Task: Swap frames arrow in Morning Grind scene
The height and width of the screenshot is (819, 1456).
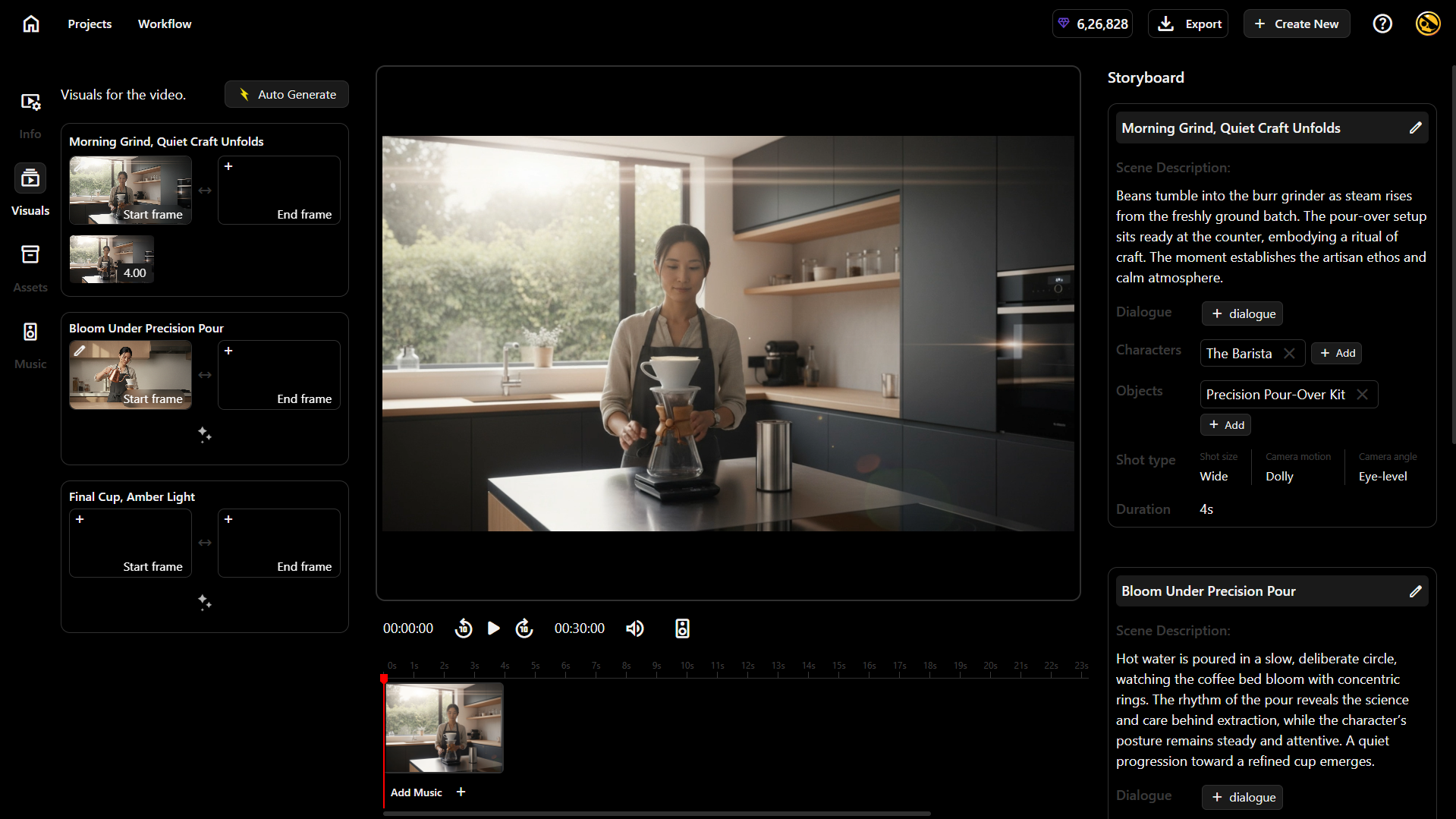Action: click(205, 191)
